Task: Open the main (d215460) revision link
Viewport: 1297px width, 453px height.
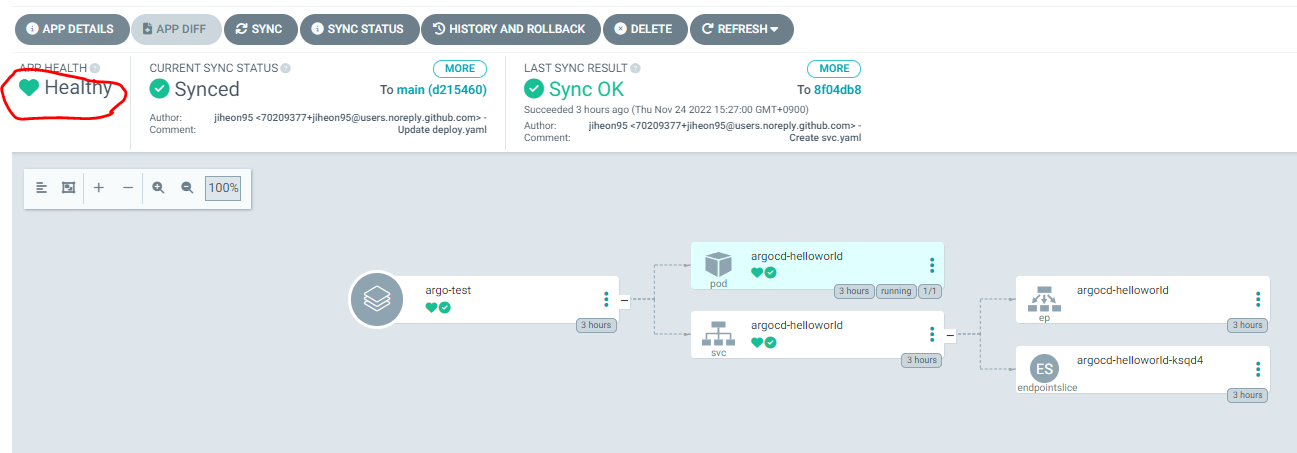Action: [442, 90]
